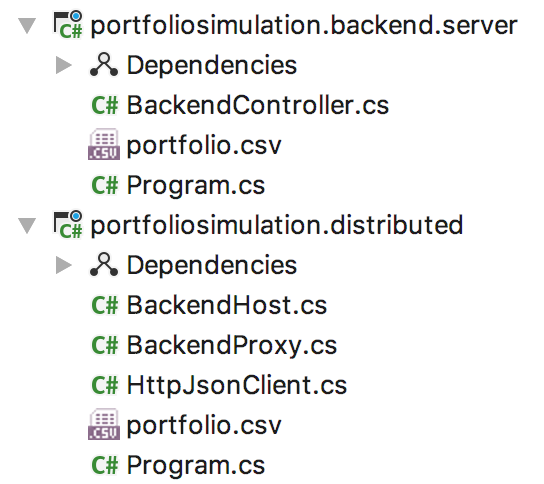Open the BackendController.cs file
This screenshot has height=484, width=544.
(258, 105)
